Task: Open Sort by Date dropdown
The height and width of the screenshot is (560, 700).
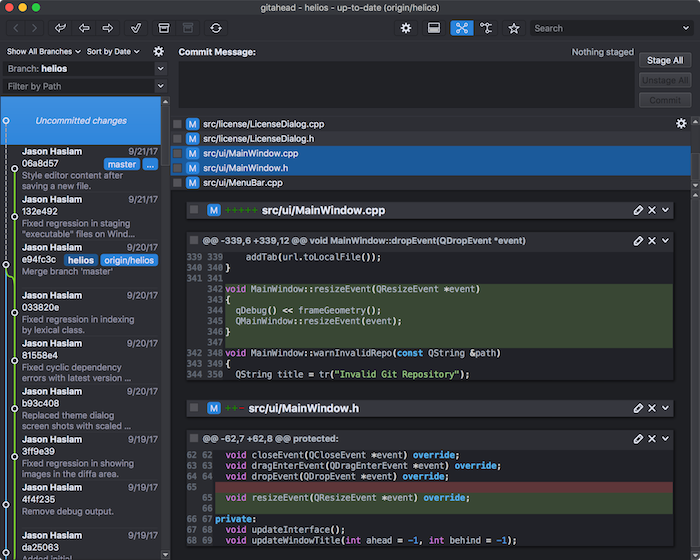Action: pos(113,51)
